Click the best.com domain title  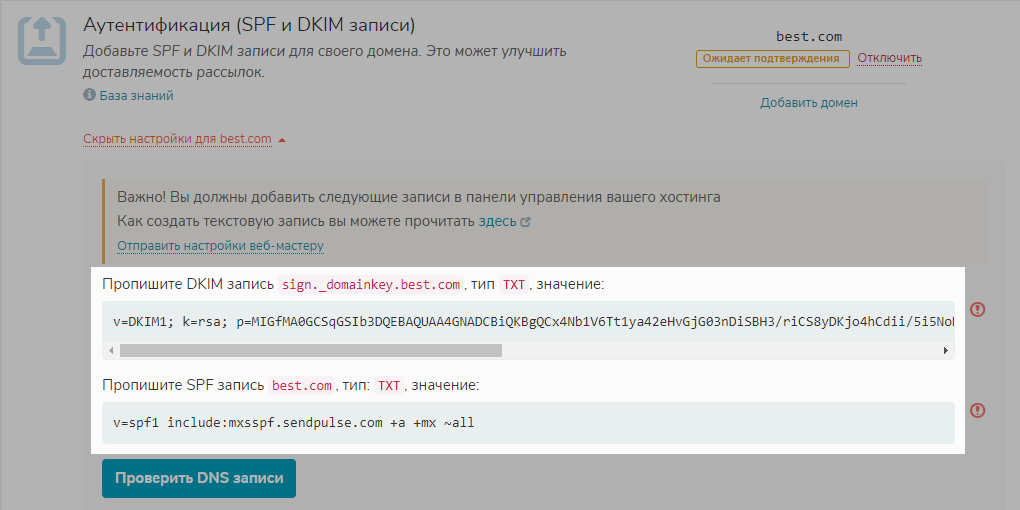click(809, 36)
